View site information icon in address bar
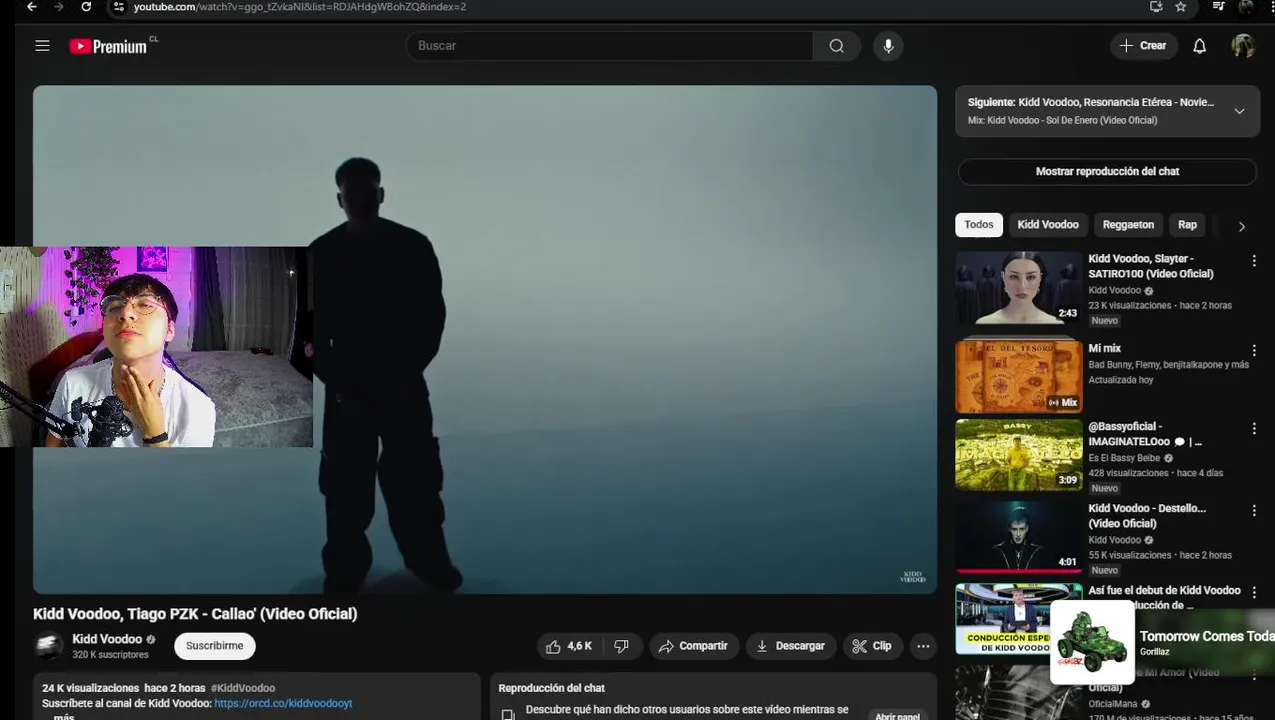 point(119,7)
